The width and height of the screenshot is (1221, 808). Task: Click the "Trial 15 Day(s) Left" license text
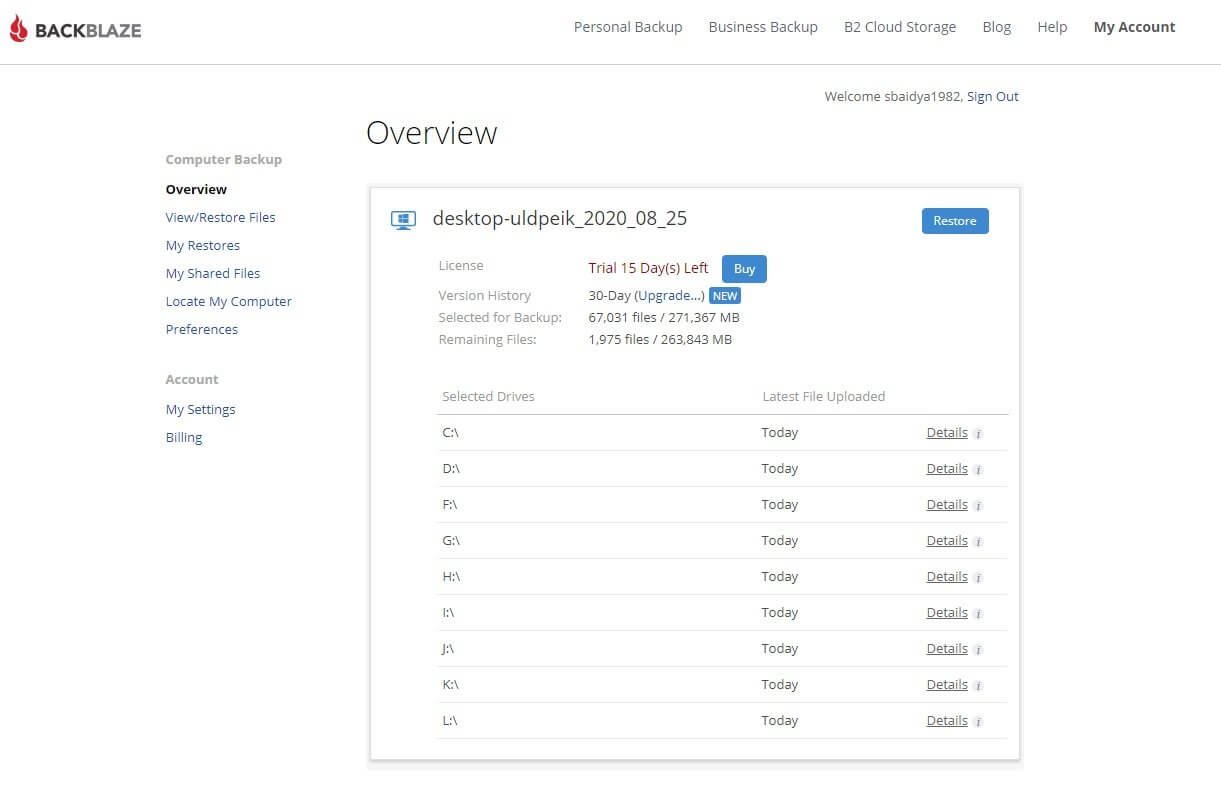[648, 268]
